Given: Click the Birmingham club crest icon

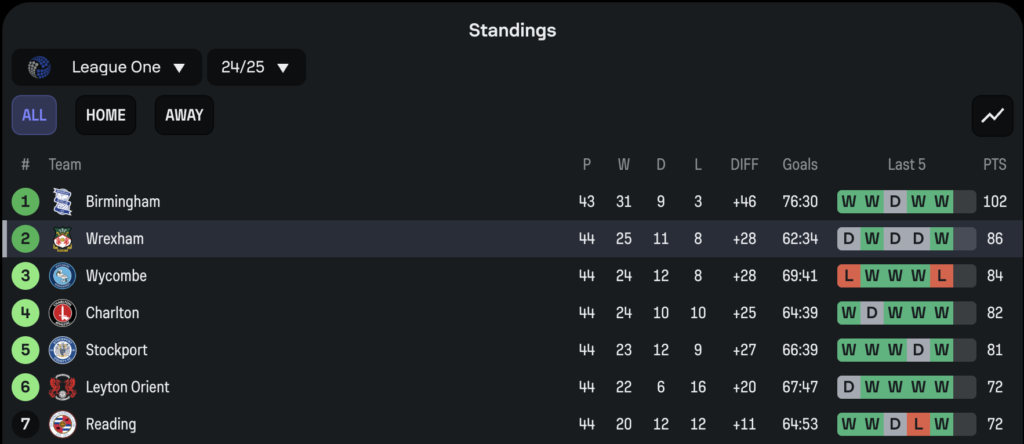Looking at the screenshot, I should 63,202.
